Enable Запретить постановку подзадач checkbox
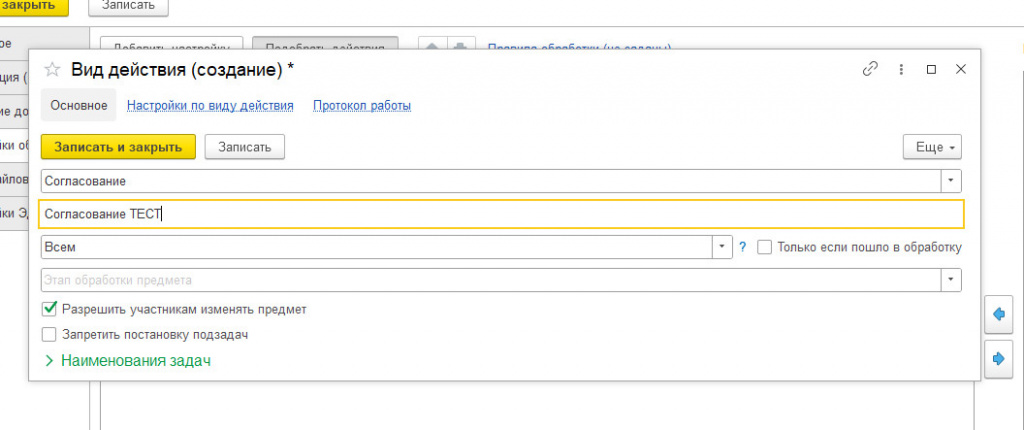The image size is (1024, 430). pyautogui.click(x=49, y=335)
